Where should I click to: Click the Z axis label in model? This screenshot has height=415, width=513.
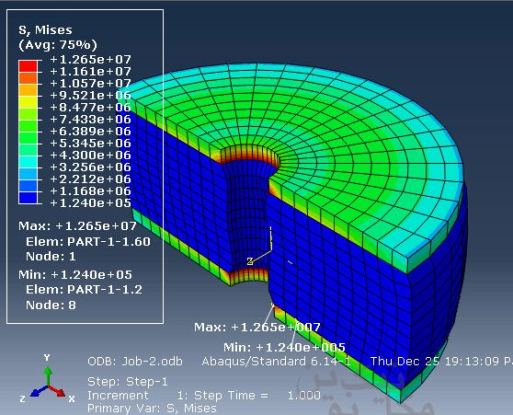coord(250,261)
